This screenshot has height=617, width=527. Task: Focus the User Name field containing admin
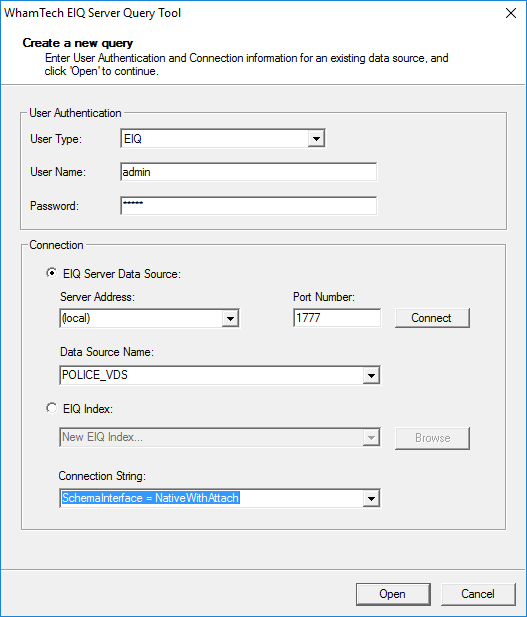click(248, 172)
